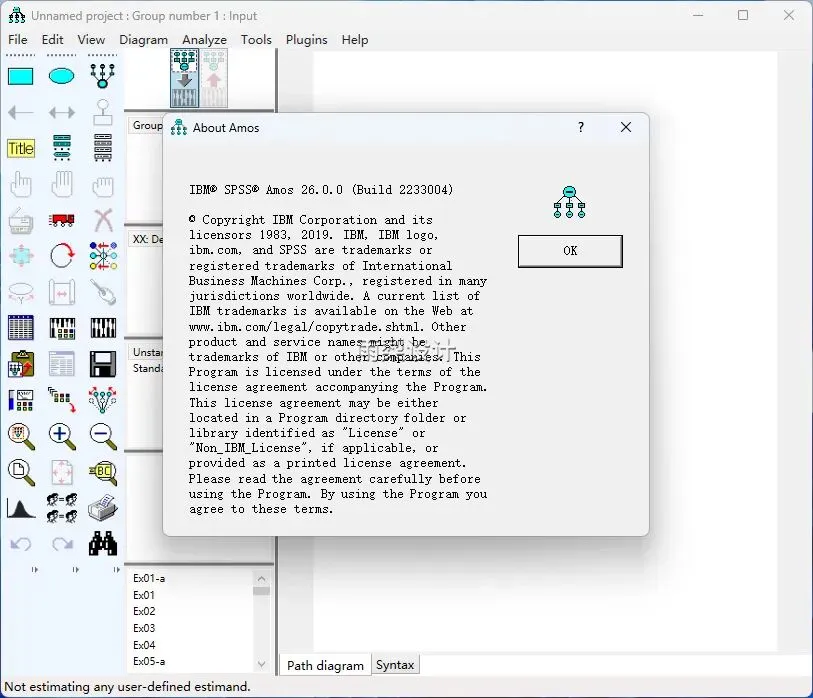Select the reposition path diagram scroll tool

point(61,292)
